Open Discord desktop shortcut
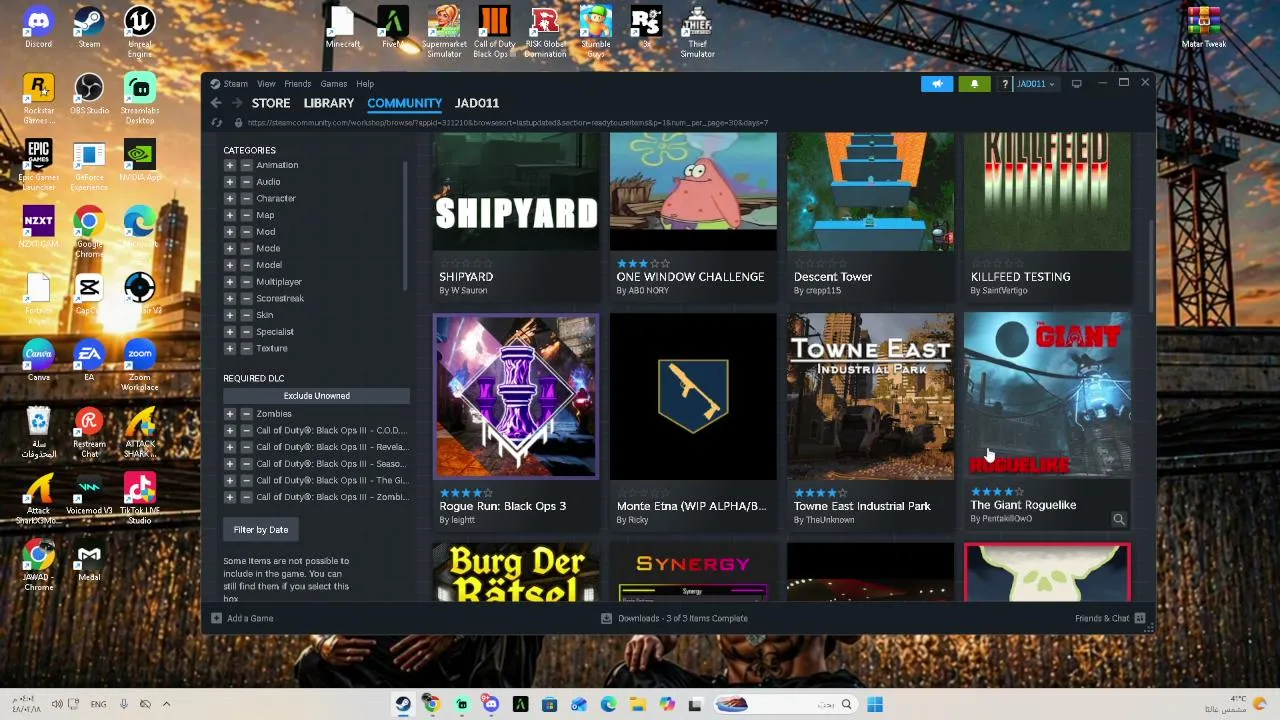The image size is (1280, 720). point(38,28)
